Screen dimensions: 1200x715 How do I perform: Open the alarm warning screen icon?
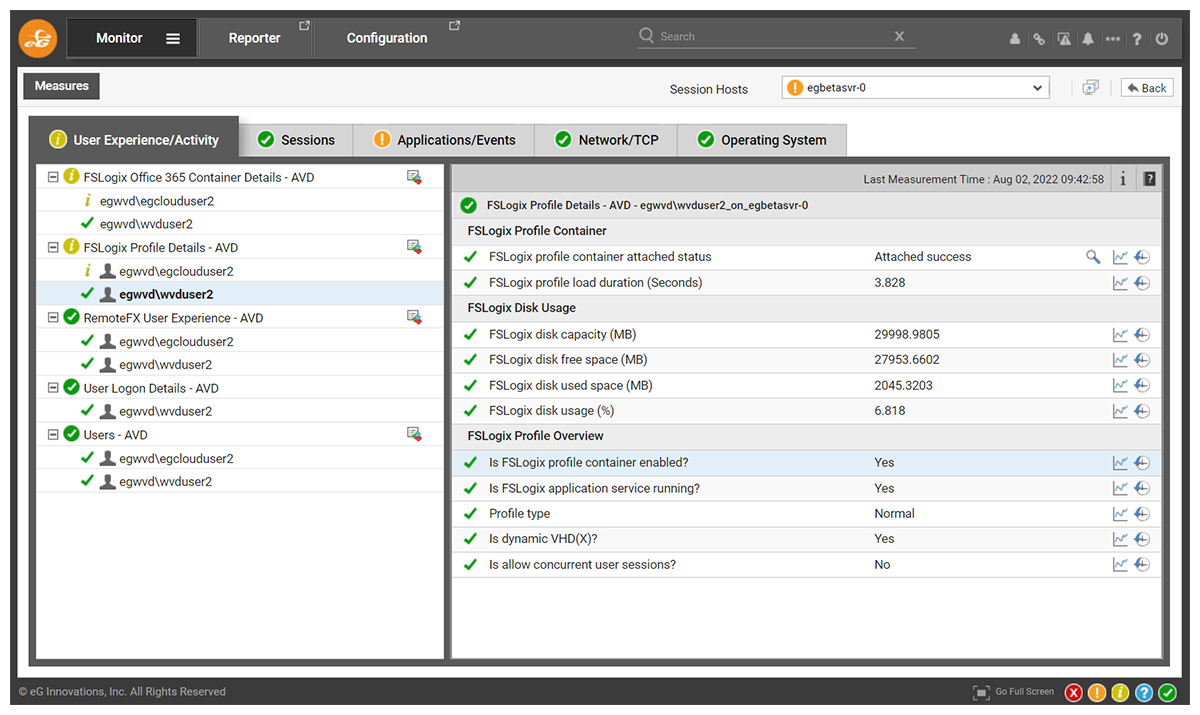[x=1064, y=39]
